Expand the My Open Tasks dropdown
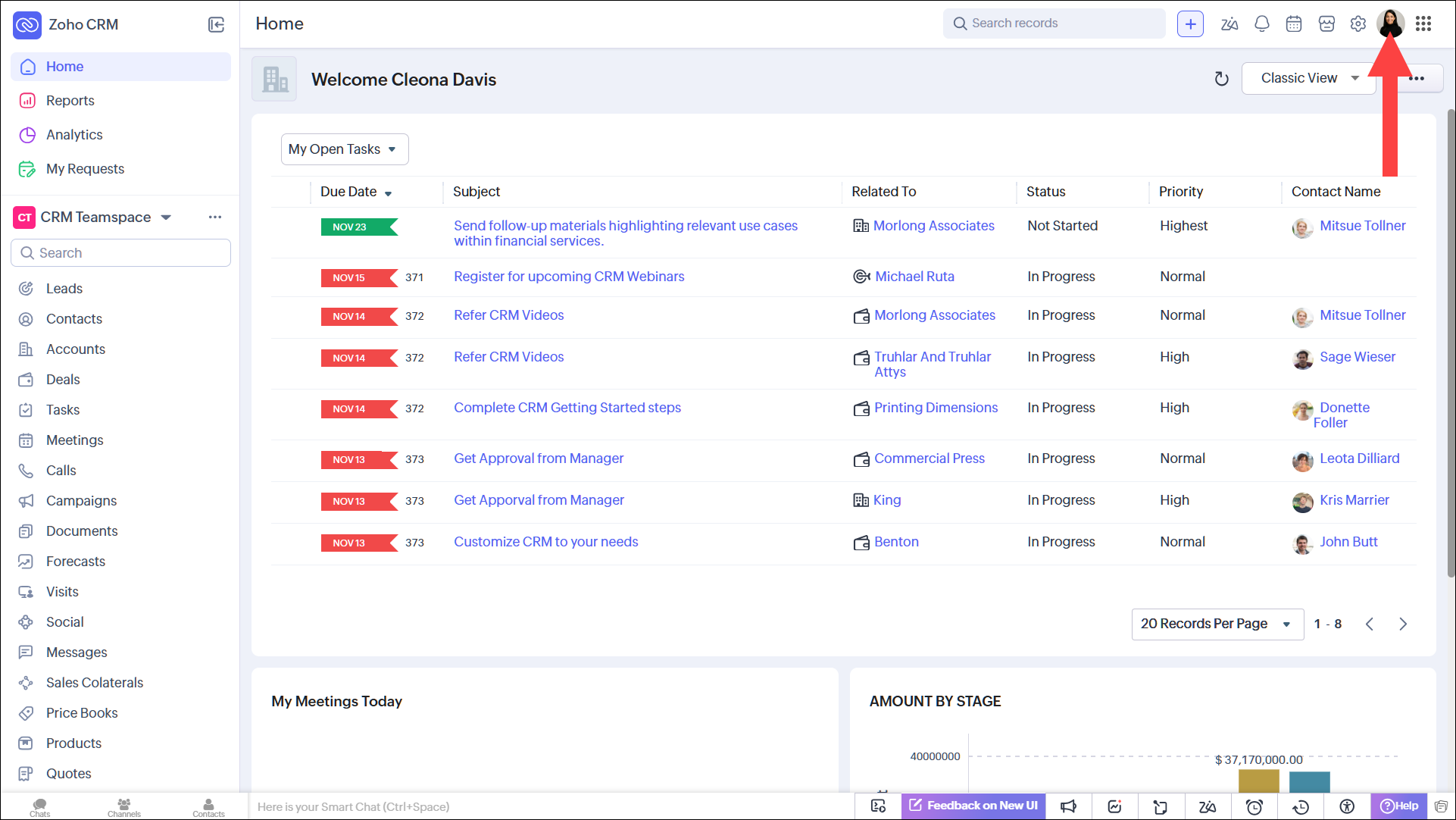Image resolution: width=1456 pixels, height=820 pixels. (x=344, y=149)
